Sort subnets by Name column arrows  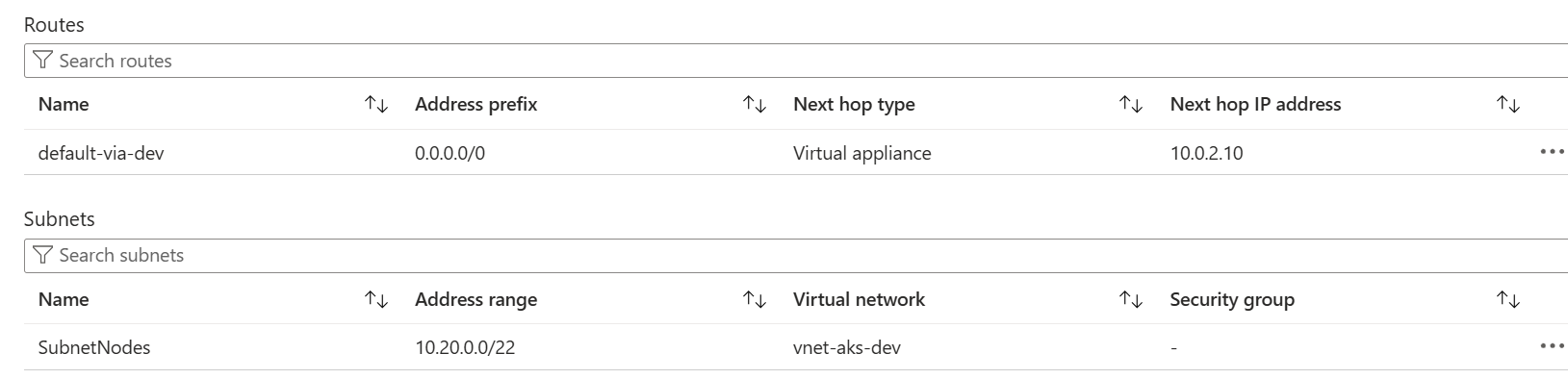376,300
